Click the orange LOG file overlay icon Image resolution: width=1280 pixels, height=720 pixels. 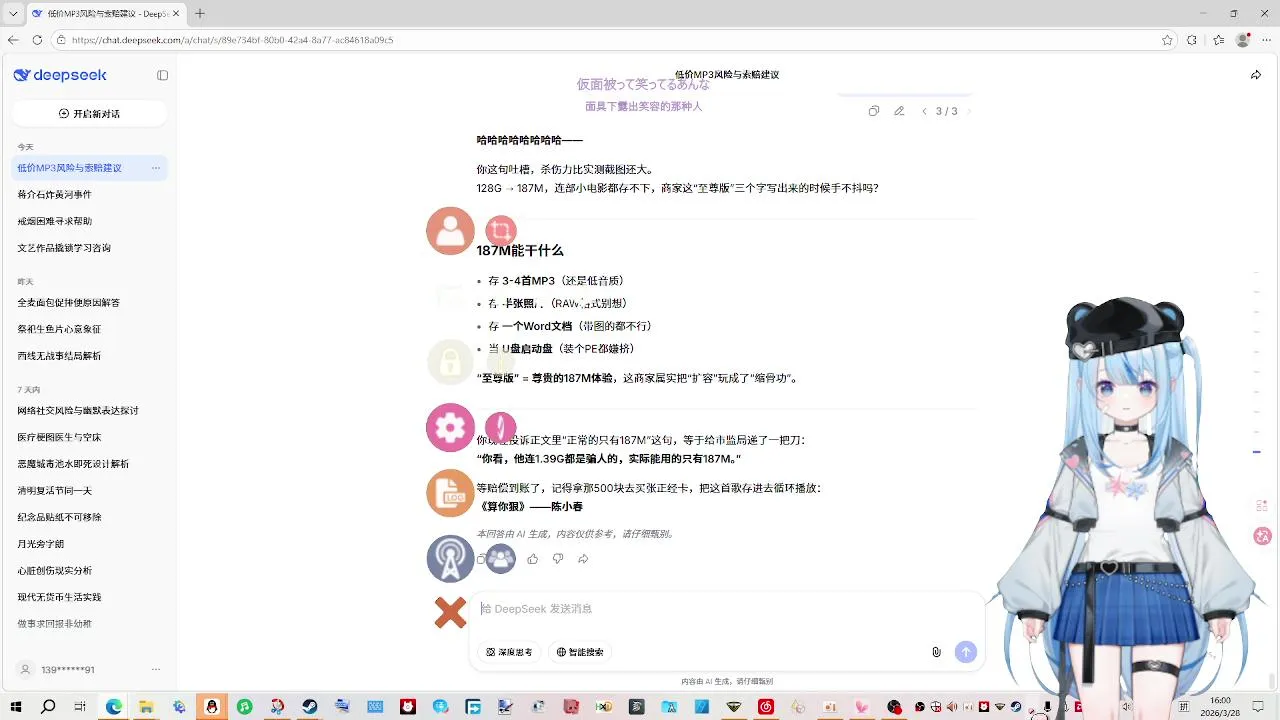(450, 493)
